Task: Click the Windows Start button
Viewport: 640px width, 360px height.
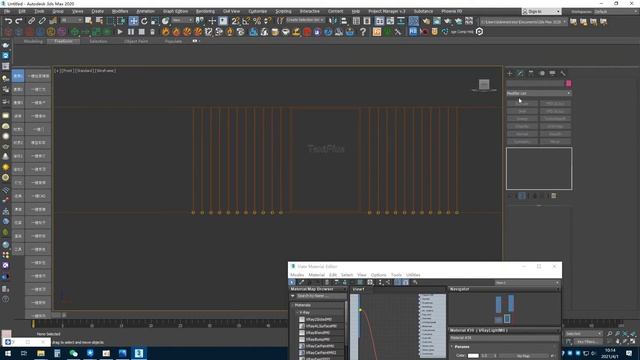Action: [8, 353]
